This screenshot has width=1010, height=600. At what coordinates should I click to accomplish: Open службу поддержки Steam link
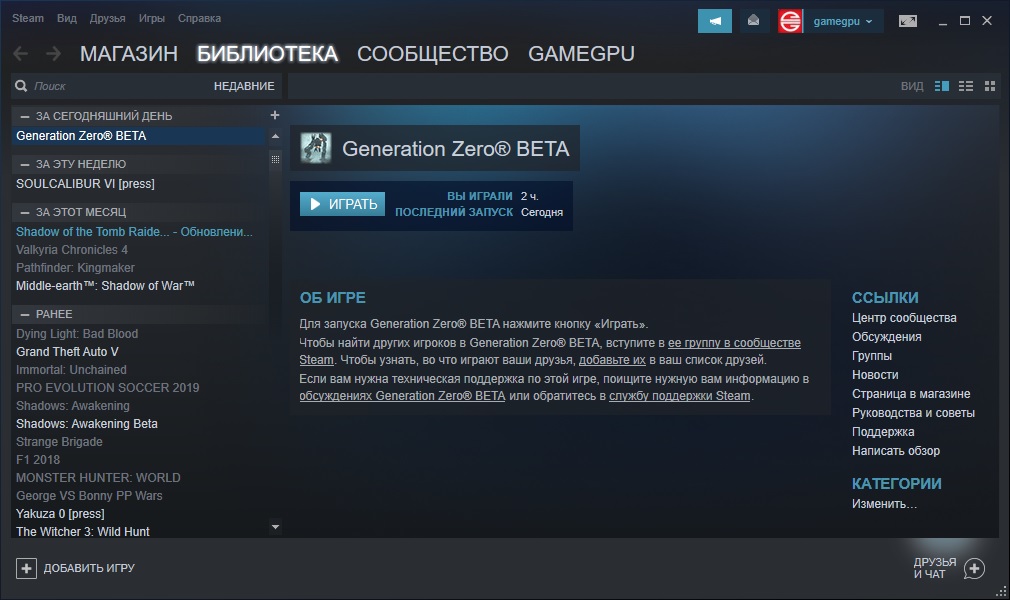(680, 396)
